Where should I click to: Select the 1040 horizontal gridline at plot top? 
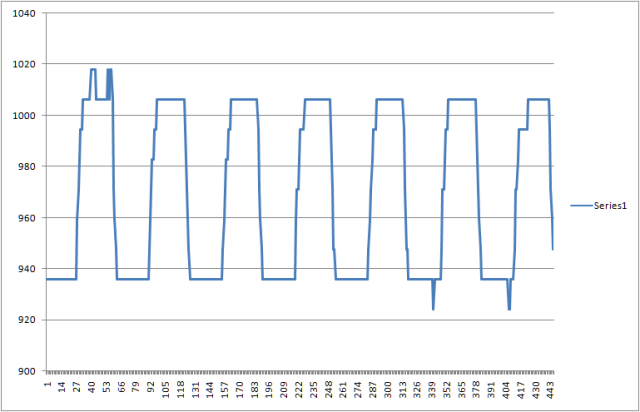click(x=300, y=13)
